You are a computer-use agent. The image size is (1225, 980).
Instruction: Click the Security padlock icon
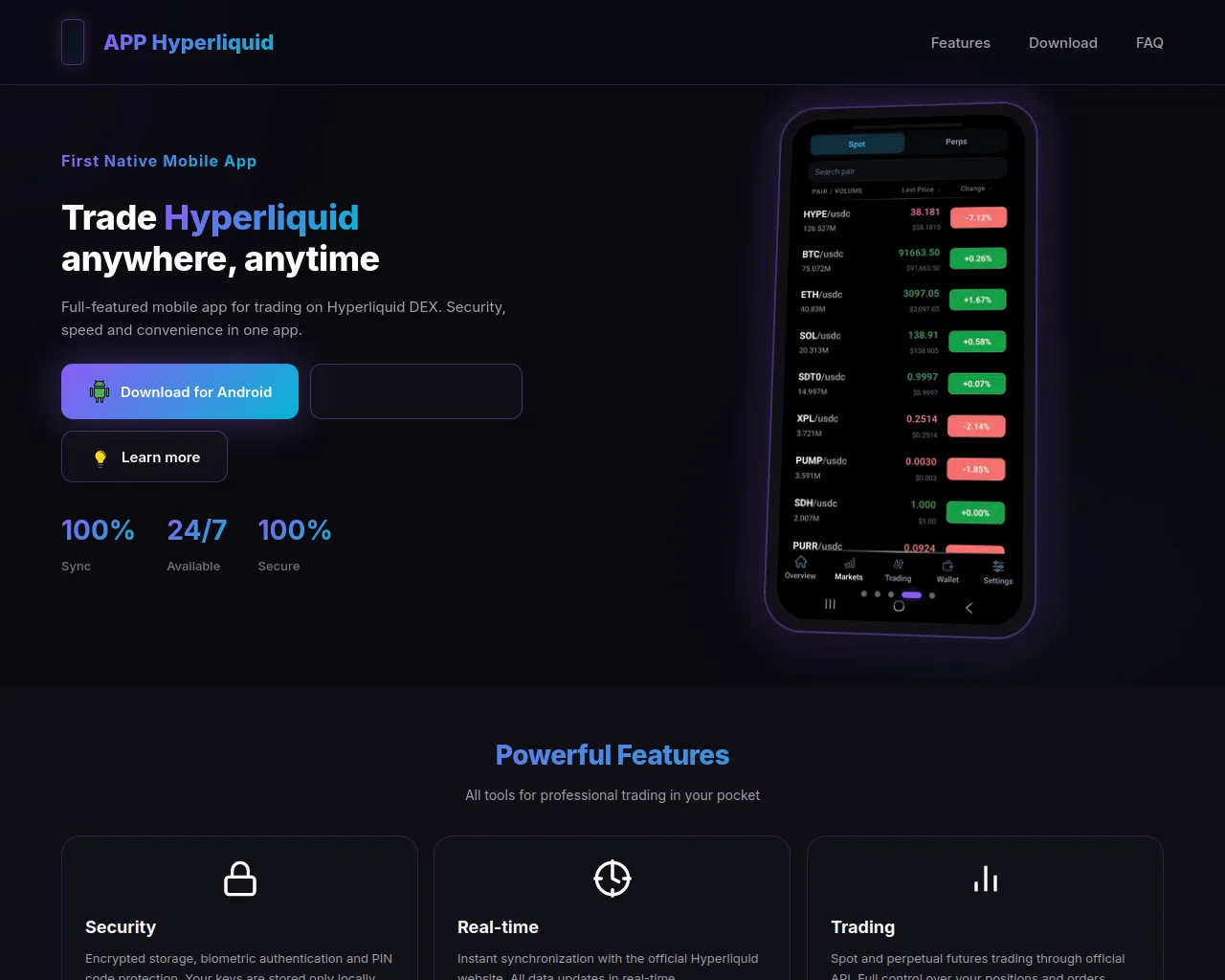[239, 879]
